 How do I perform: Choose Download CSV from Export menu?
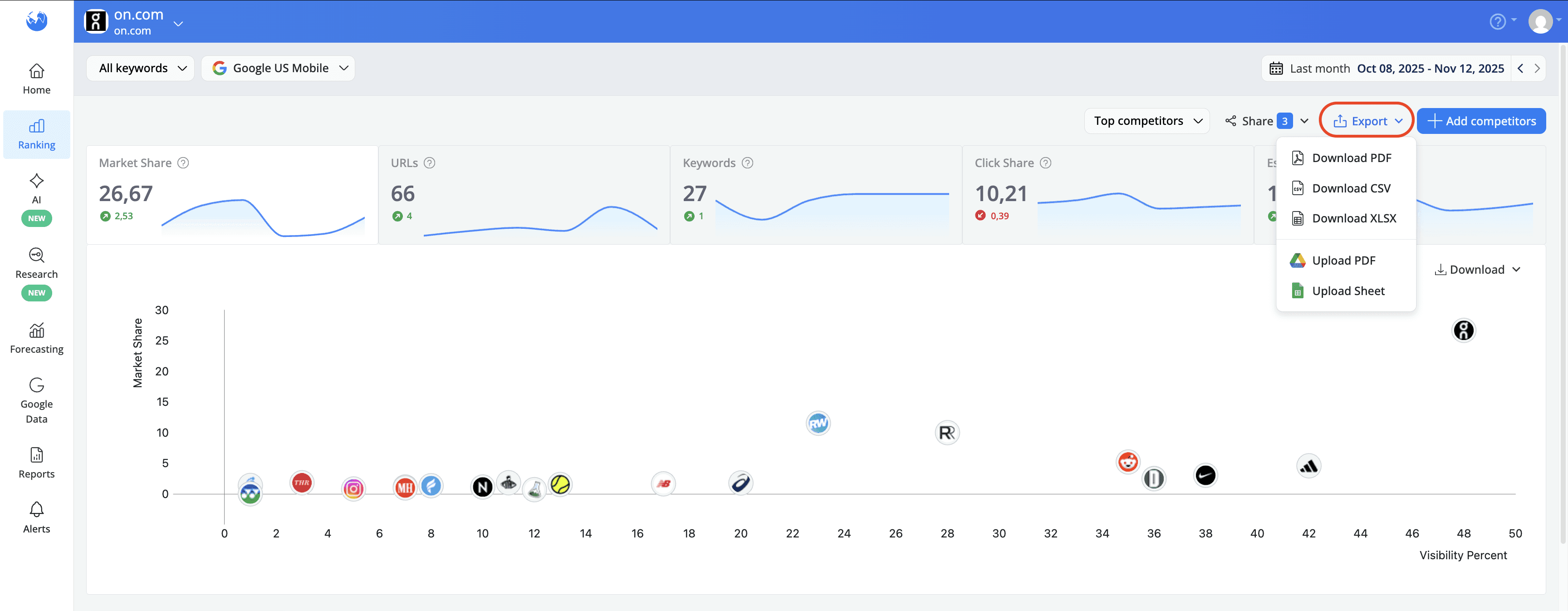coord(1346,188)
